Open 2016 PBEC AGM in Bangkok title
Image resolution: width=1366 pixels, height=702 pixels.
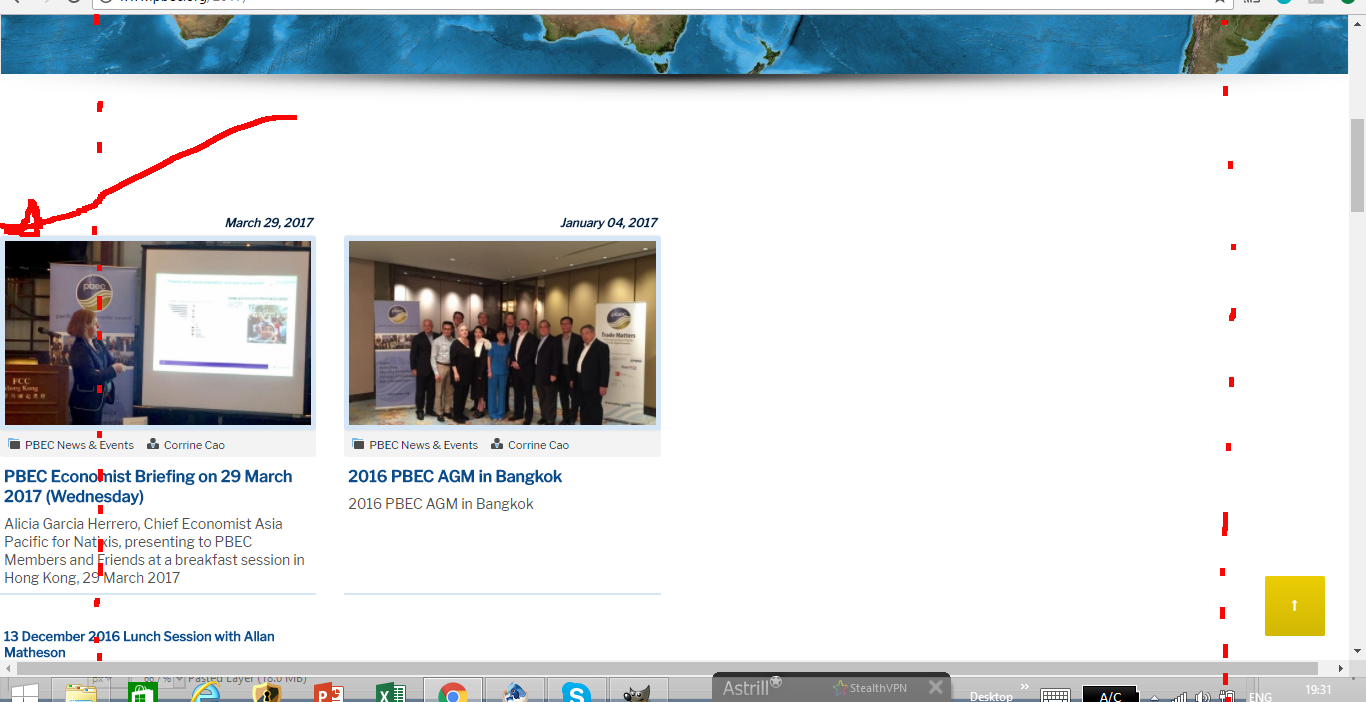[x=455, y=476]
